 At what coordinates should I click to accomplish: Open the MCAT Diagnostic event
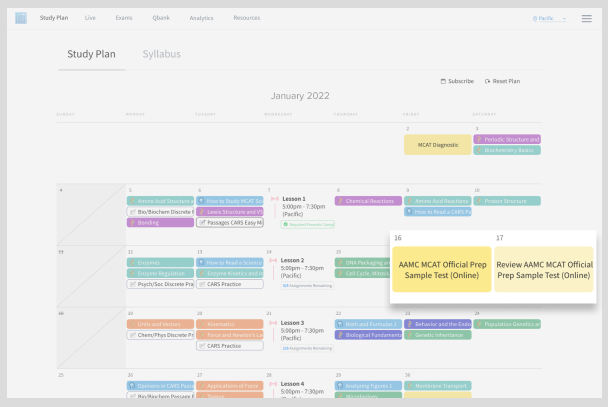pyautogui.click(x=438, y=145)
